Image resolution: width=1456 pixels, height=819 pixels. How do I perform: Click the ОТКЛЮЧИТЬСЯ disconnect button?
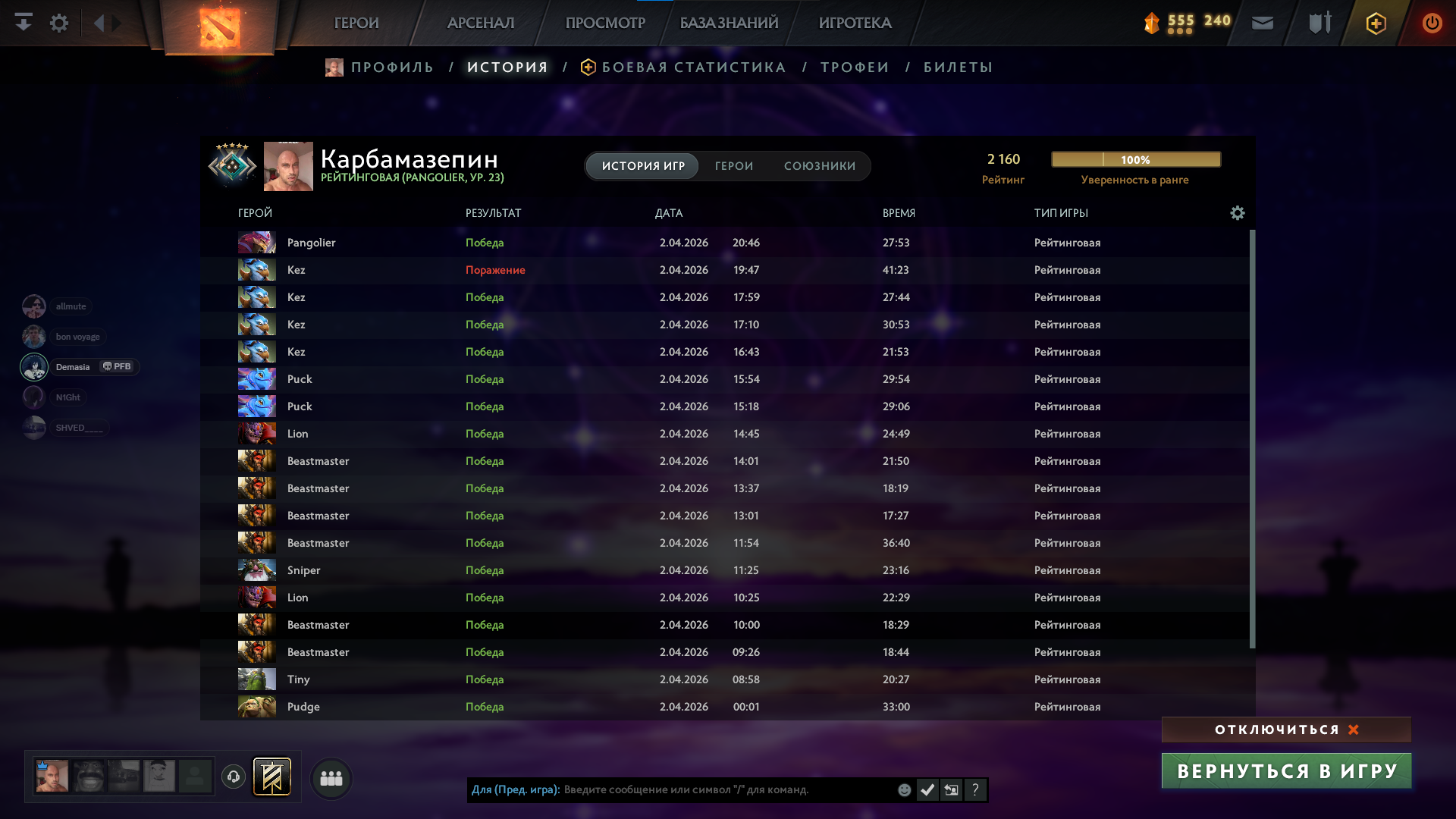[x=1286, y=730]
